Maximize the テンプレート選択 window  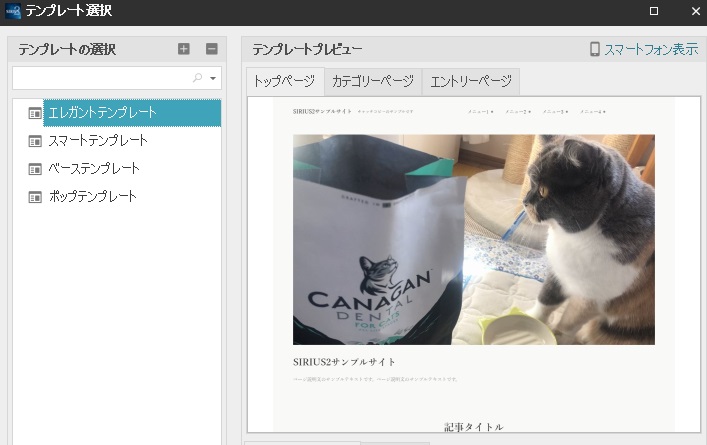coord(654,11)
